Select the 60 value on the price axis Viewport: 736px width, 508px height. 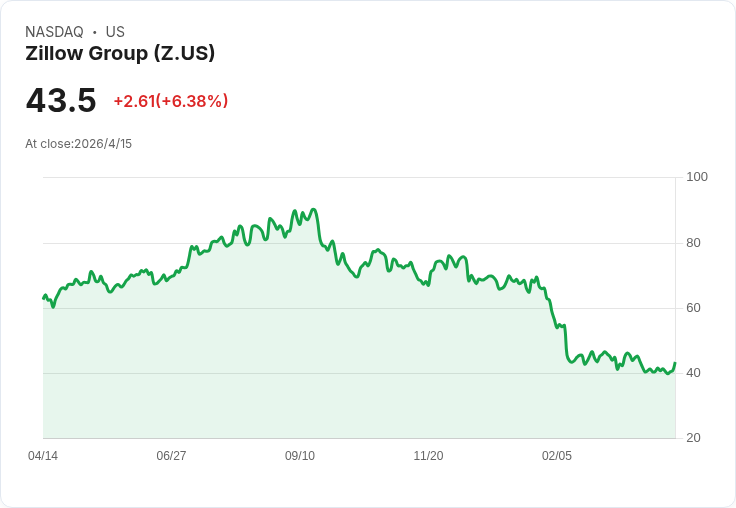(x=693, y=308)
